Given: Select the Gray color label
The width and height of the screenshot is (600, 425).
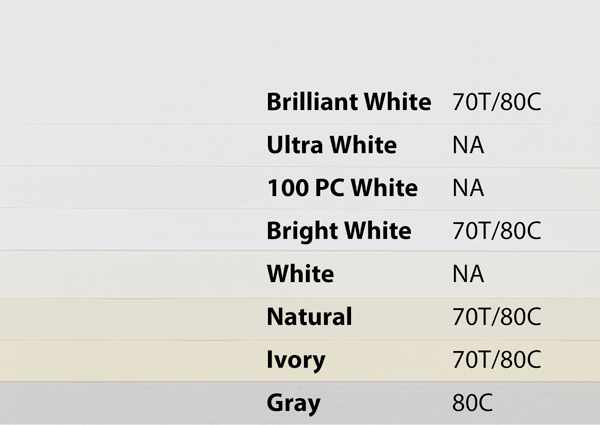Looking at the screenshot, I should click(x=293, y=404).
